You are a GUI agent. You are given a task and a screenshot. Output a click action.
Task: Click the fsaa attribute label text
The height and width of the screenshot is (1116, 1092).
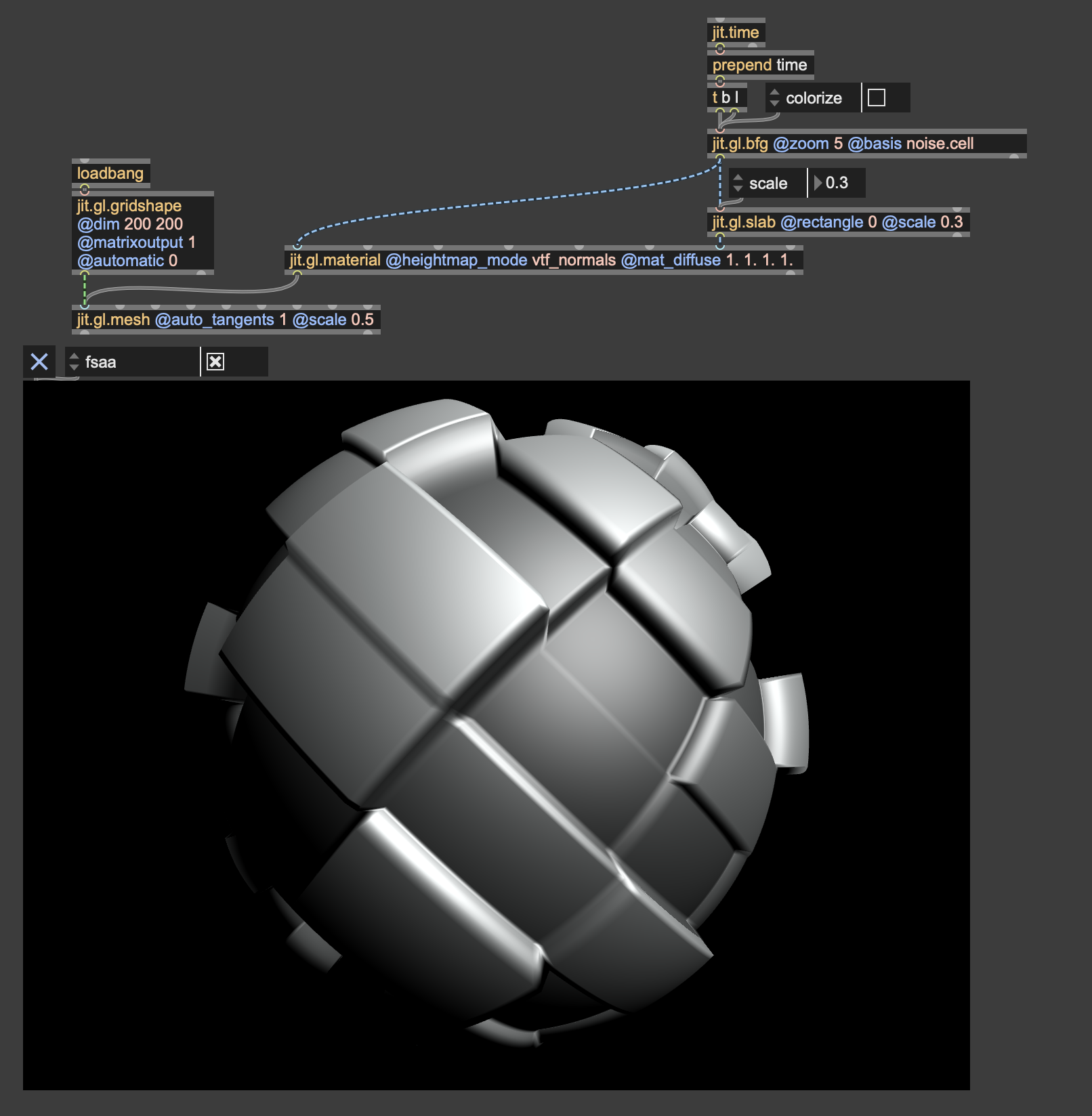coord(101,362)
